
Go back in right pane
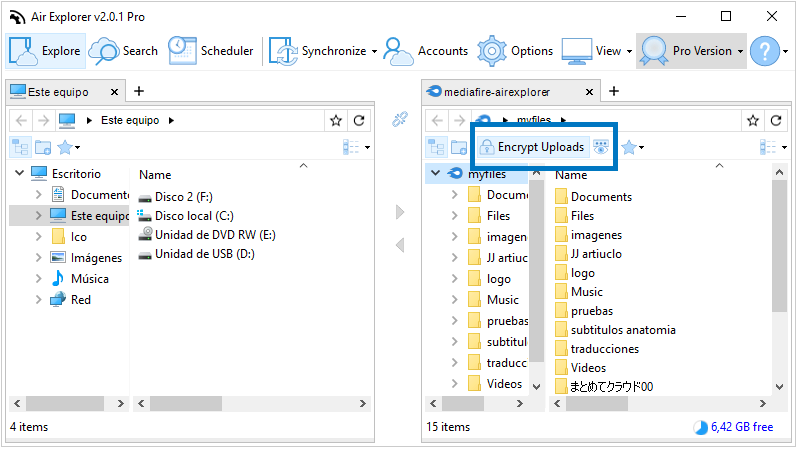click(x=437, y=120)
